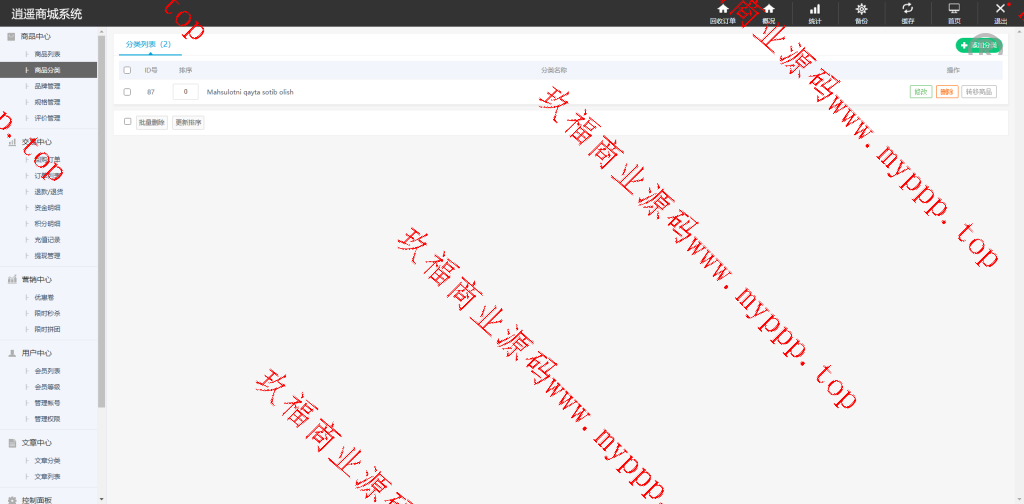Open the 统计 statistics bar chart icon
Screen dimensions: 1024x504
click(x=814, y=13)
